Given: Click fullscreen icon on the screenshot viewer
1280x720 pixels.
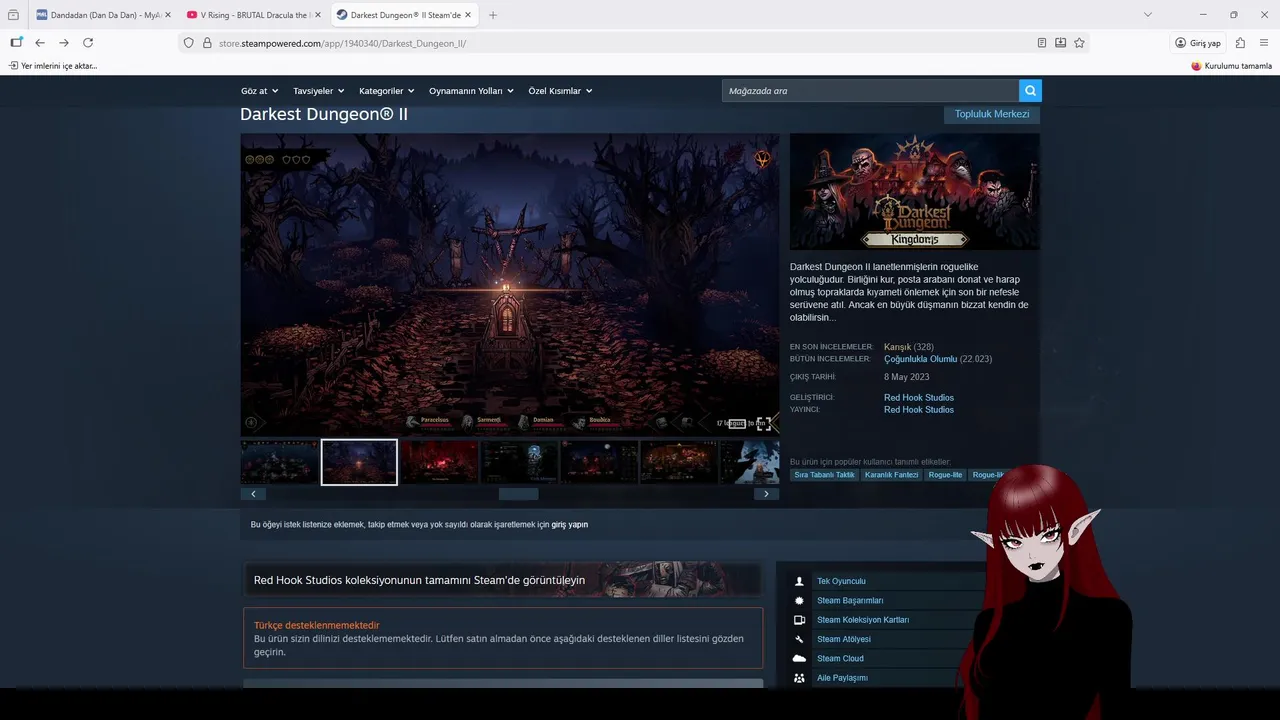Looking at the screenshot, I should pos(763,424).
